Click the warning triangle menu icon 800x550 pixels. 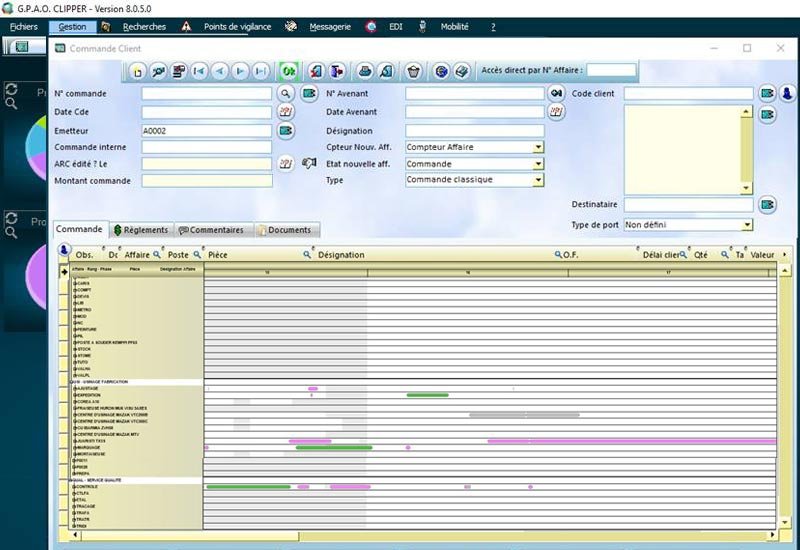point(186,27)
